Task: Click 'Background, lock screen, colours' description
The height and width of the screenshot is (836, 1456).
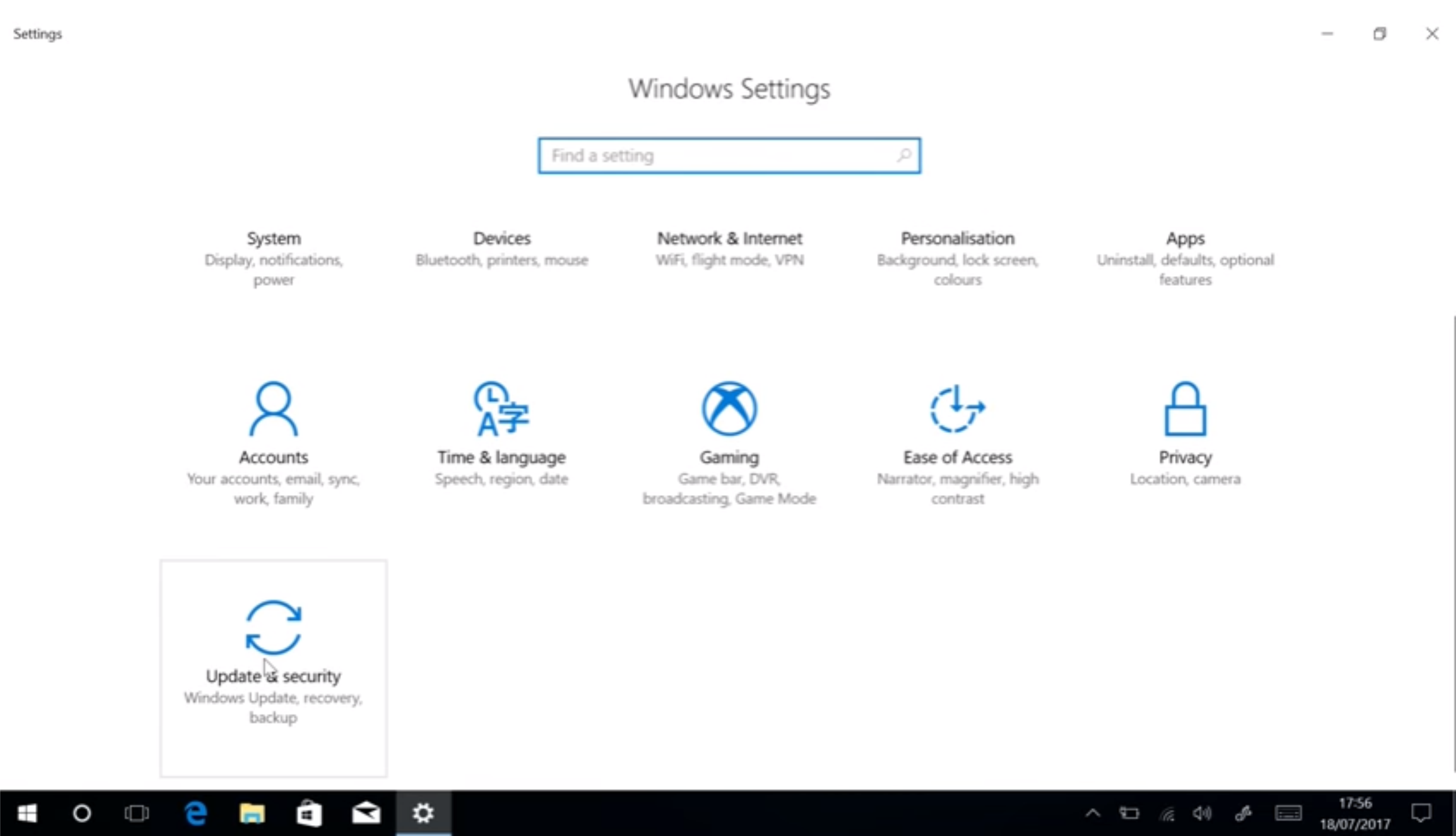Action: [x=958, y=270]
